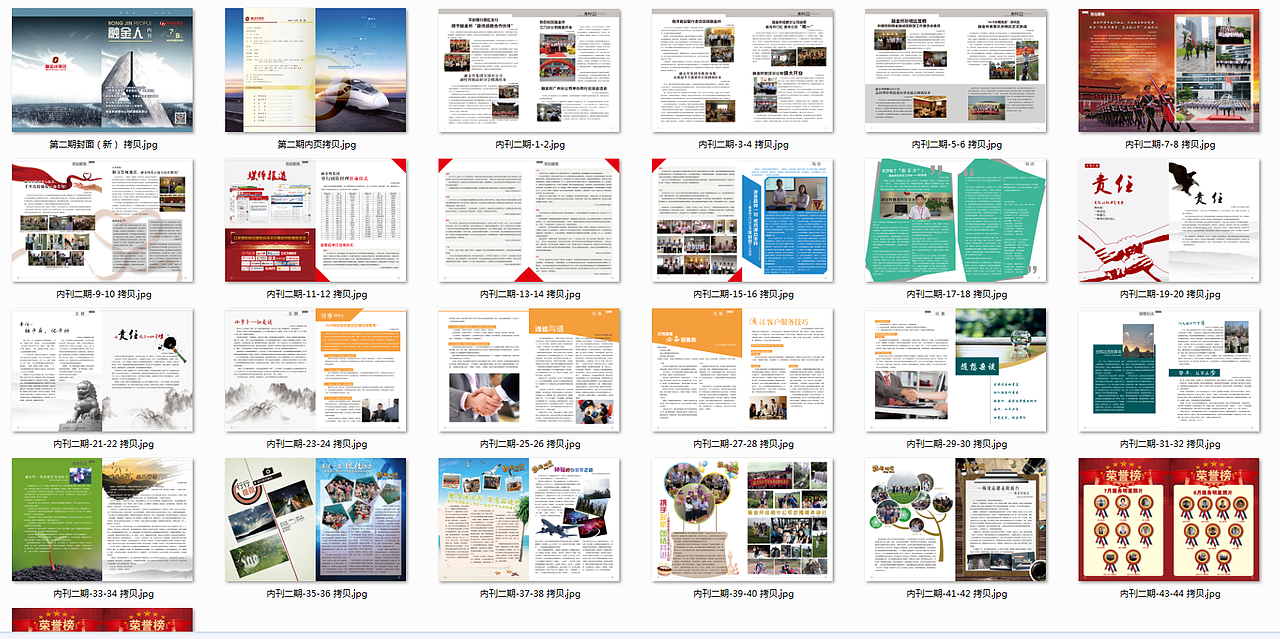This screenshot has height=639, width=1280.
Task: Select thumbnail image of 内刊二期-19-20
Action: click(1169, 220)
